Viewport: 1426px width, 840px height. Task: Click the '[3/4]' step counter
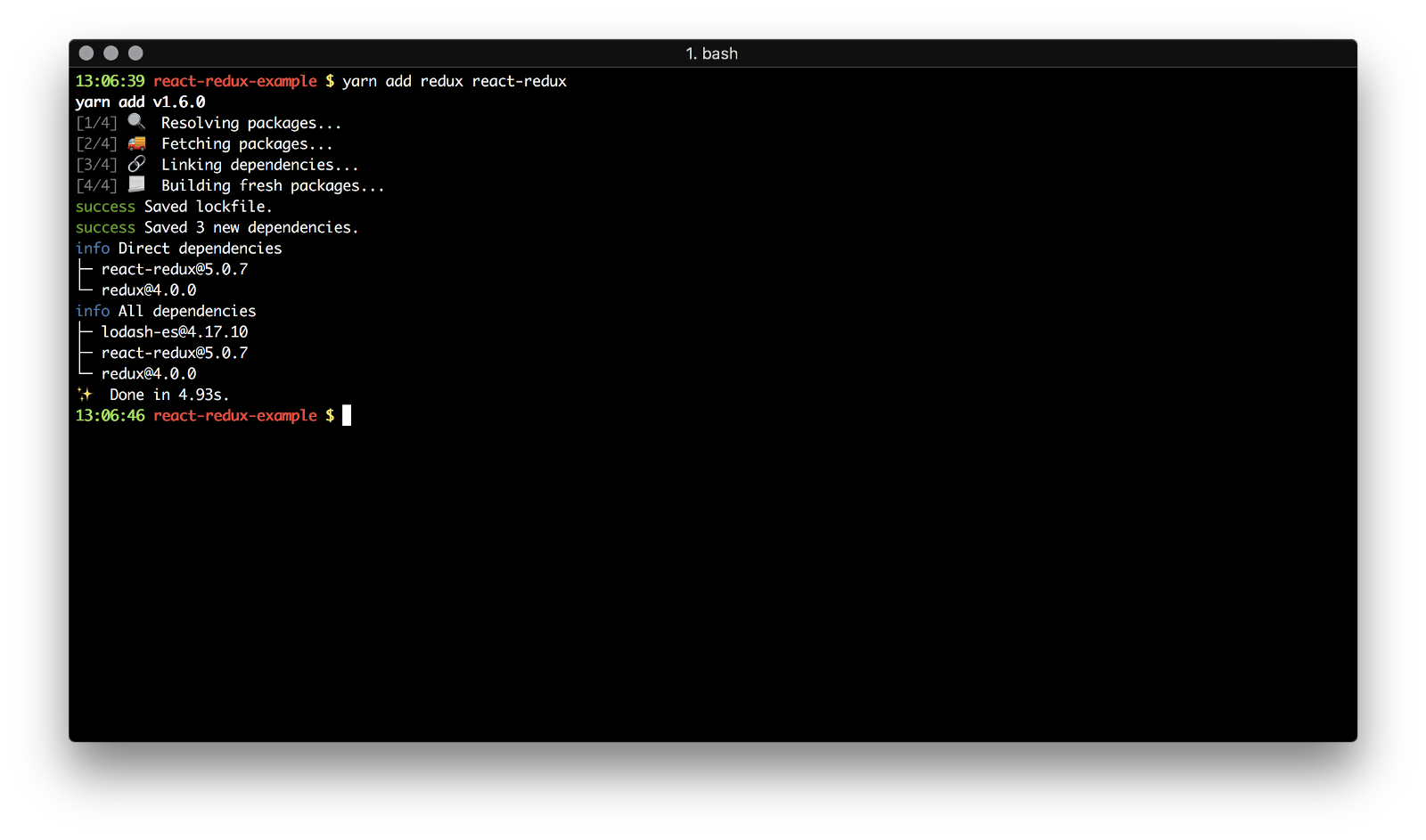[96, 165]
